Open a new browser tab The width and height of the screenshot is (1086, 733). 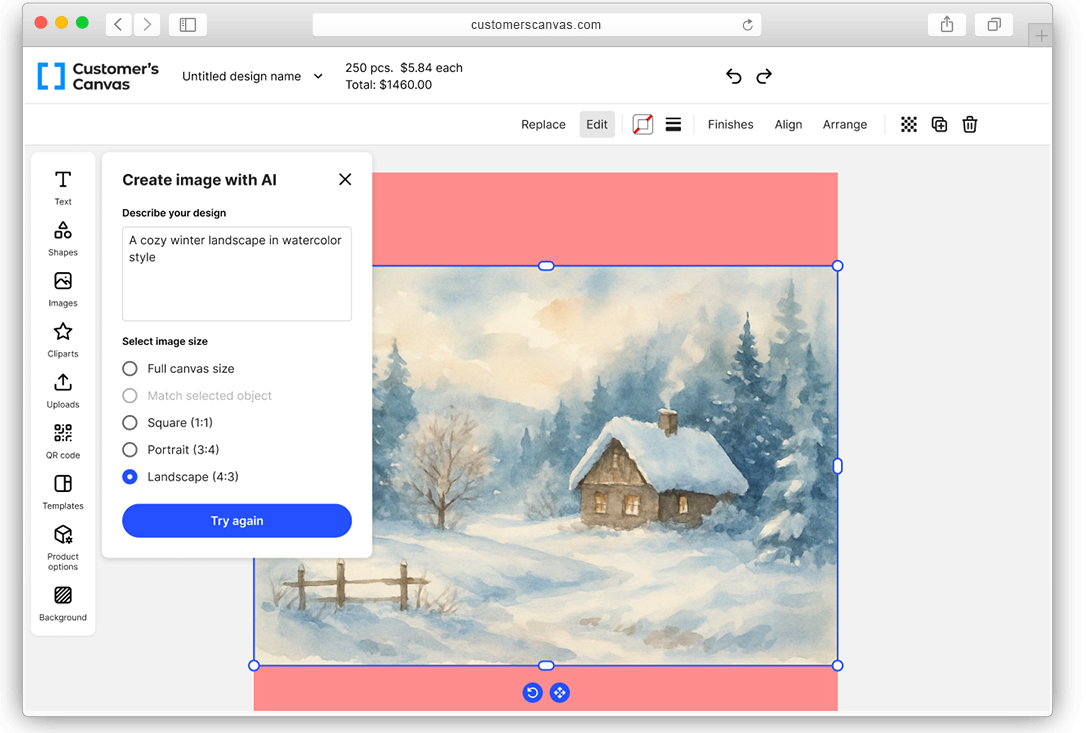(1041, 35)
